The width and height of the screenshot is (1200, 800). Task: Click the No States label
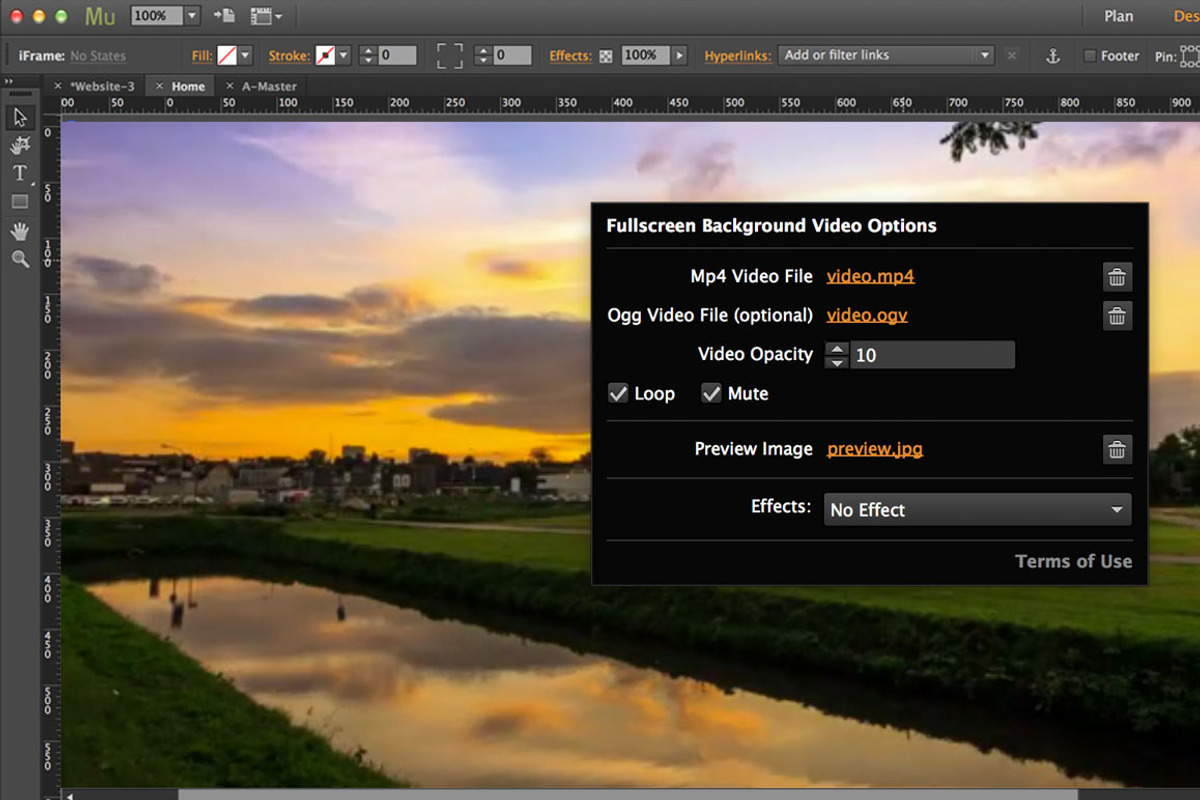[x=98, y=56]
